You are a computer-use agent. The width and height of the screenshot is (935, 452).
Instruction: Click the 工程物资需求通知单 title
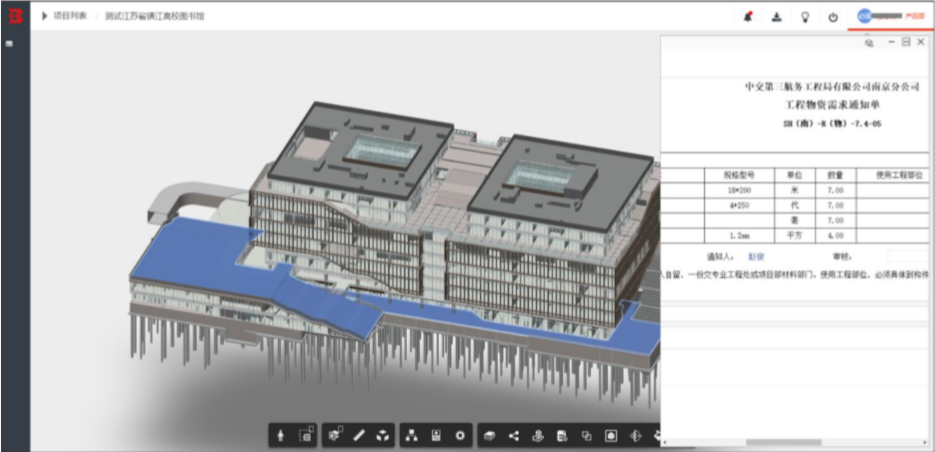[x=832, y=105]
